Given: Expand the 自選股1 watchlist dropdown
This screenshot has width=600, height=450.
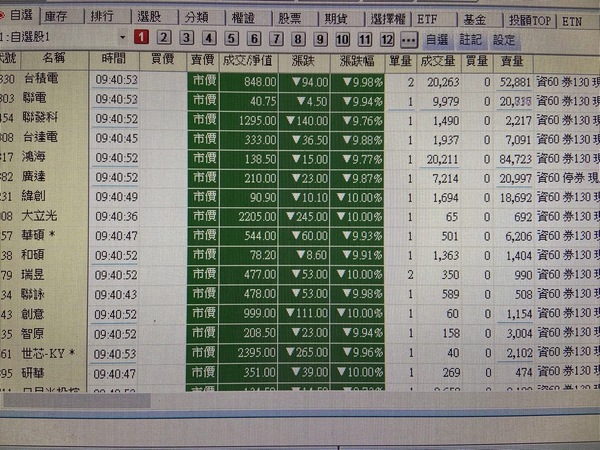Looking at the screenshot, I should 122,37.
